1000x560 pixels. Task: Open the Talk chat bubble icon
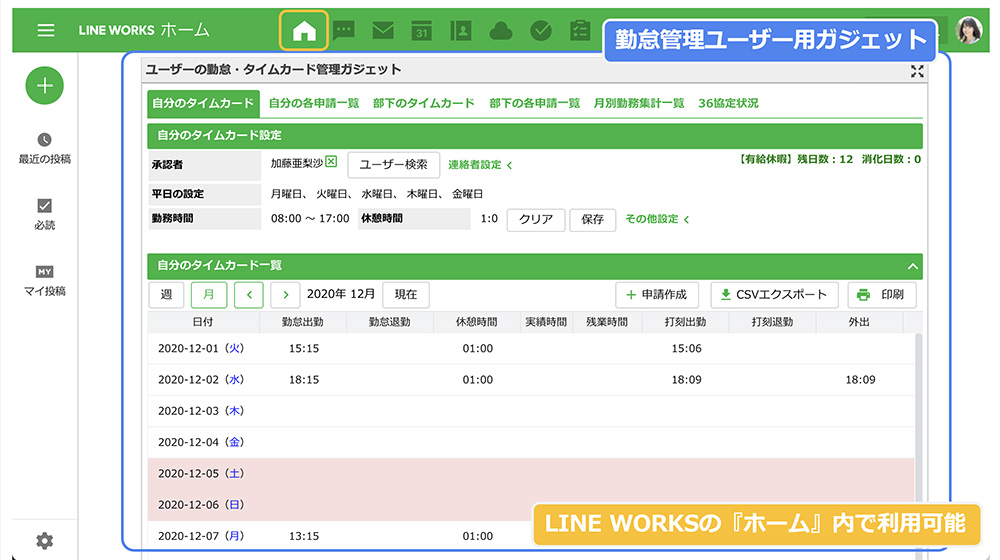tap(344, 30)
